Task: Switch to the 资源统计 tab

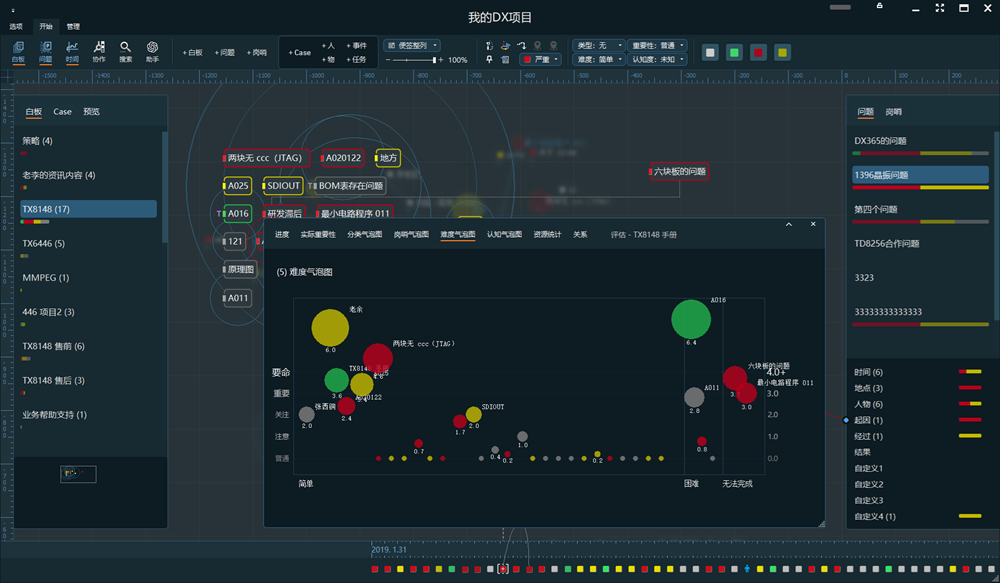Action: 548,234
